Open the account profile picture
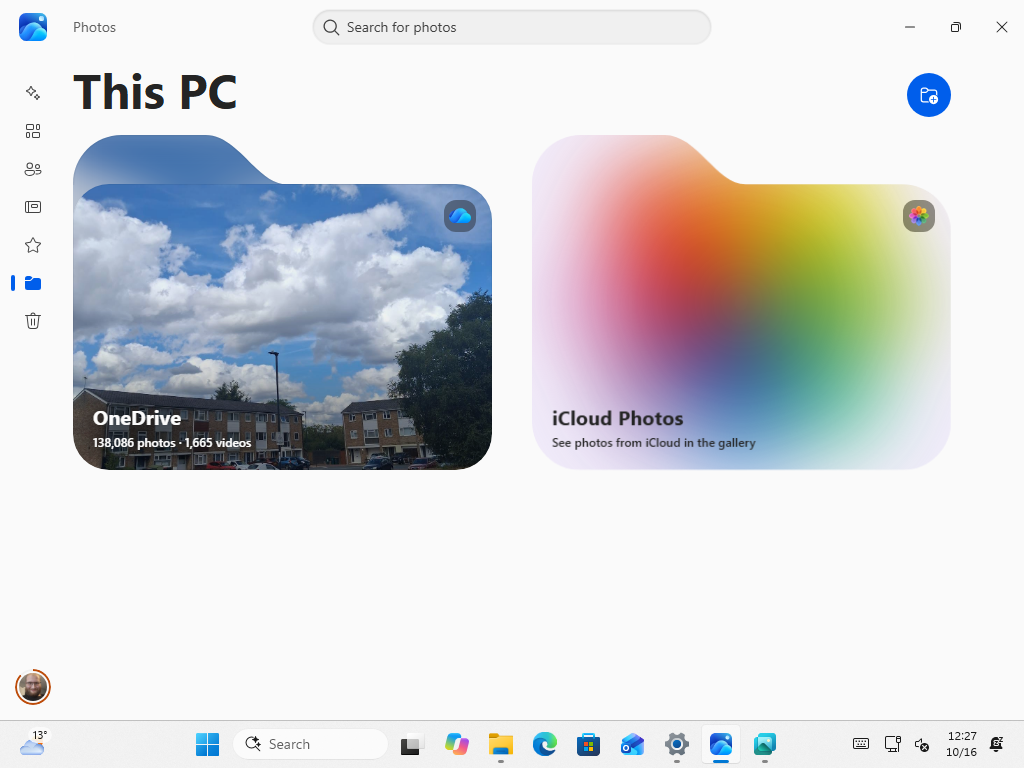This screenshot has width=1024, height=768. (33, 687)
